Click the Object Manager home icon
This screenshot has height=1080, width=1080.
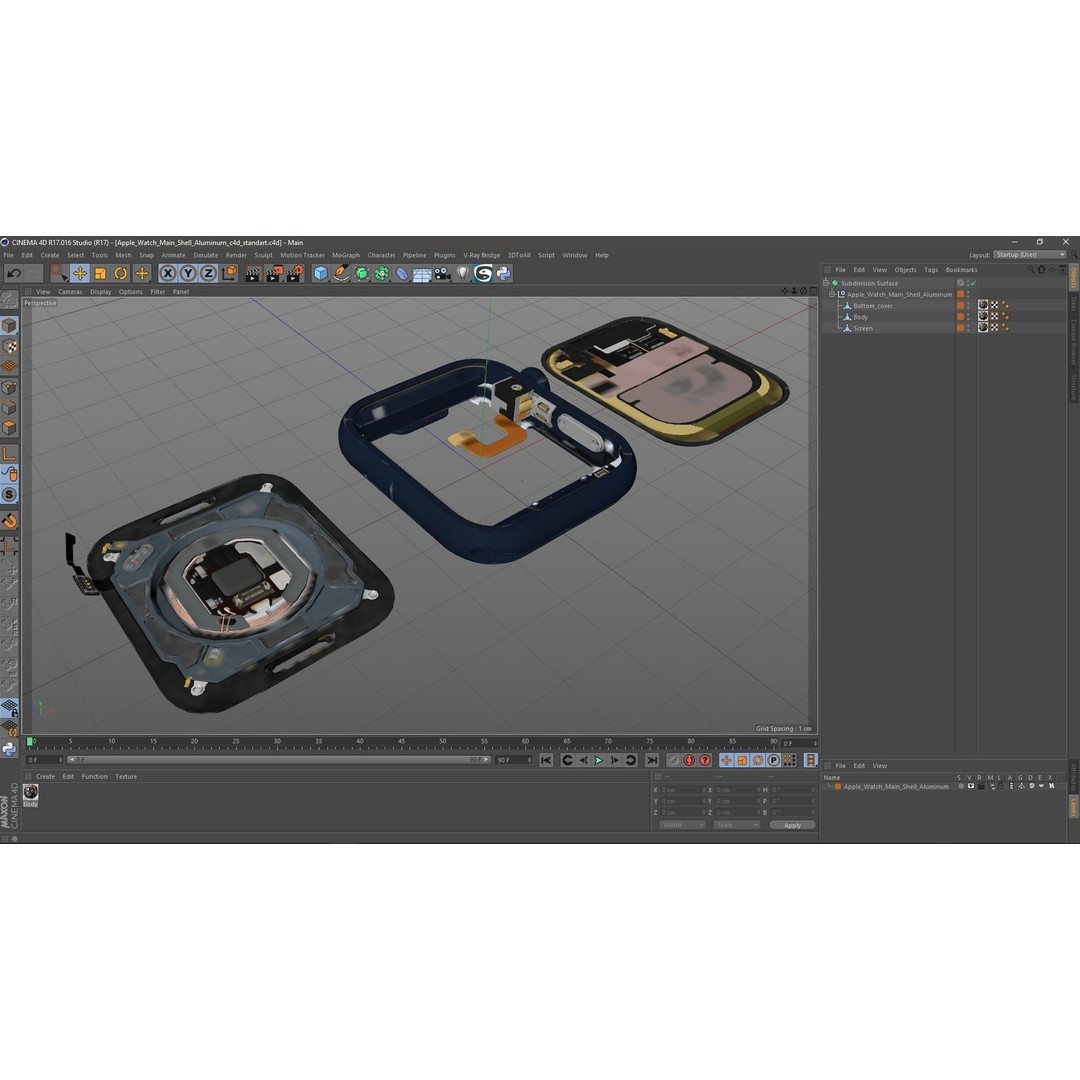click(1041, 270)
